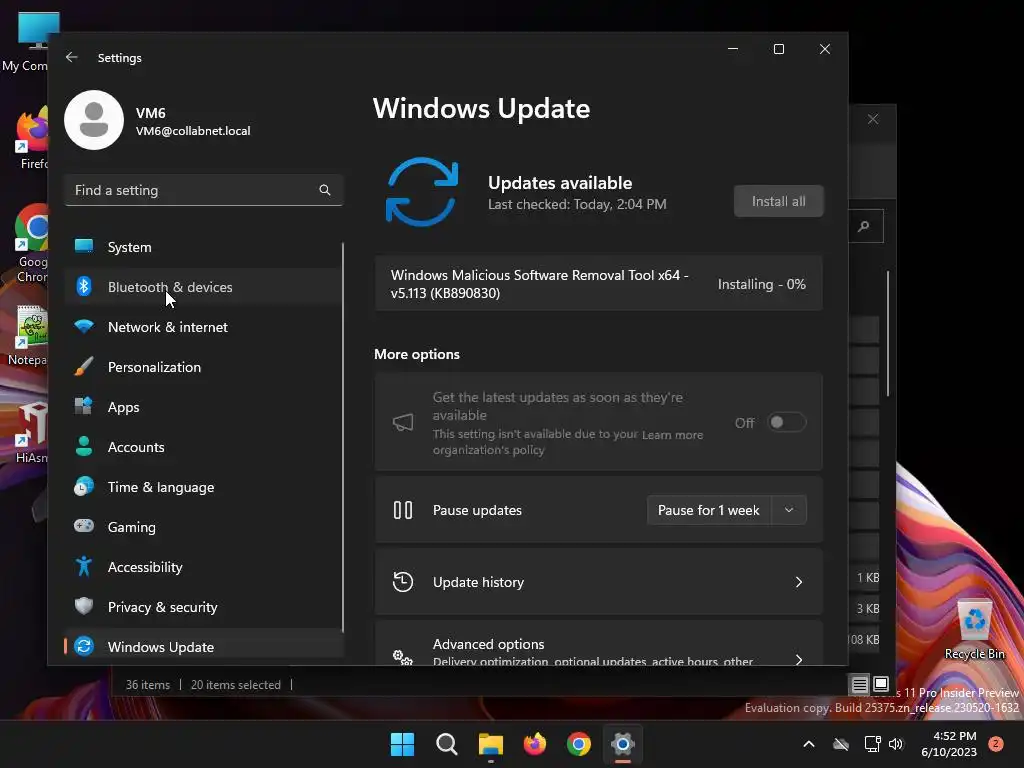Select the HiAsm desktop shortcut
This screenshot has height=768, width=1024.
click(31, 432)
